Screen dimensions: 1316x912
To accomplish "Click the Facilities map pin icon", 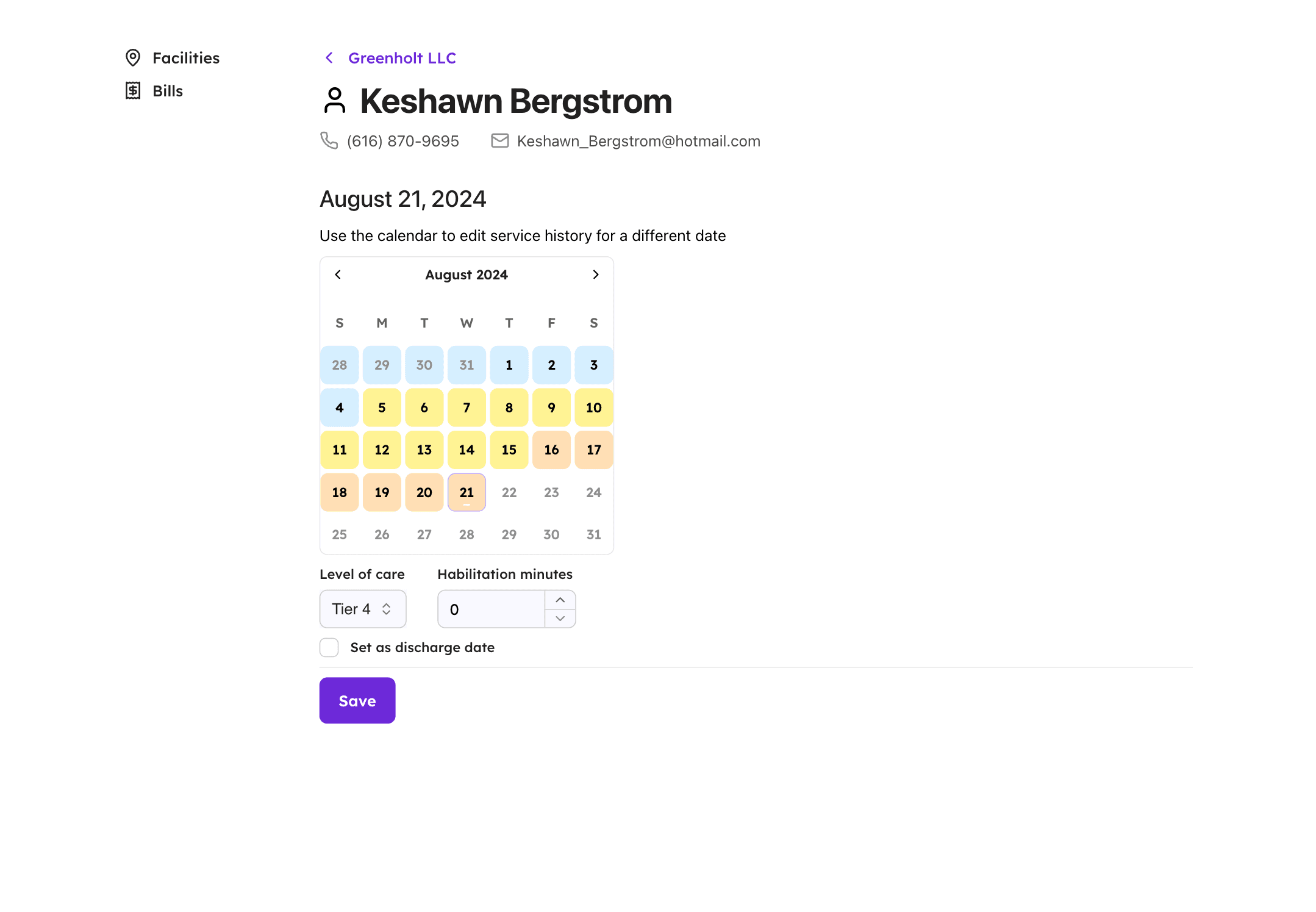I will 133,58.
